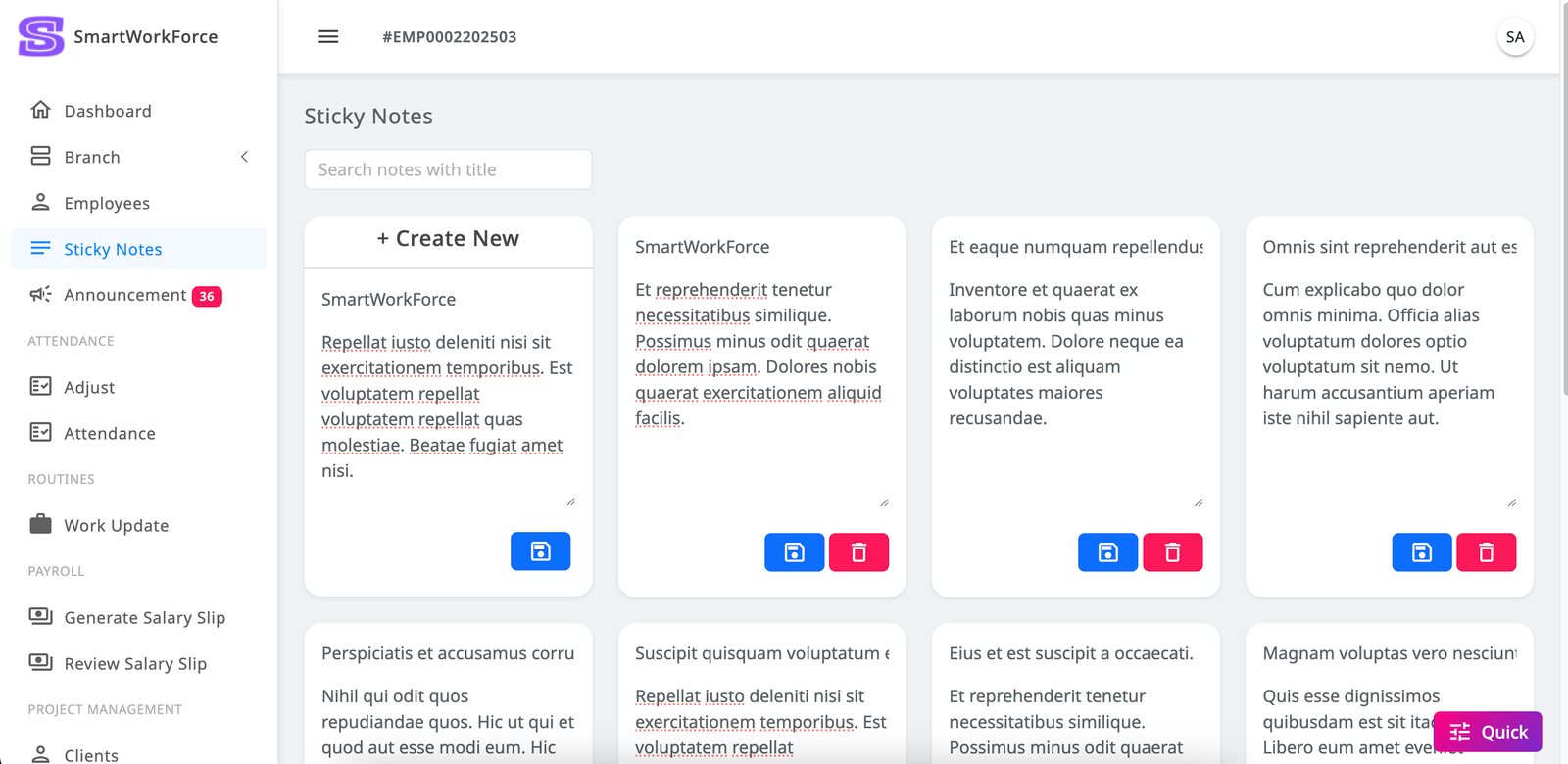
Task: Open Generate Salary Slip page
Action: [144, 617]
